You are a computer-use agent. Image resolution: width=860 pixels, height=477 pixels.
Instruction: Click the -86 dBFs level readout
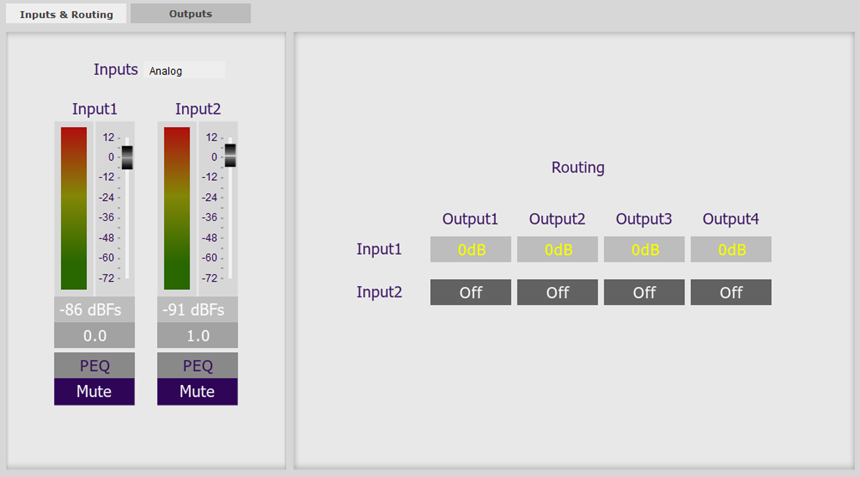(94, 310)
